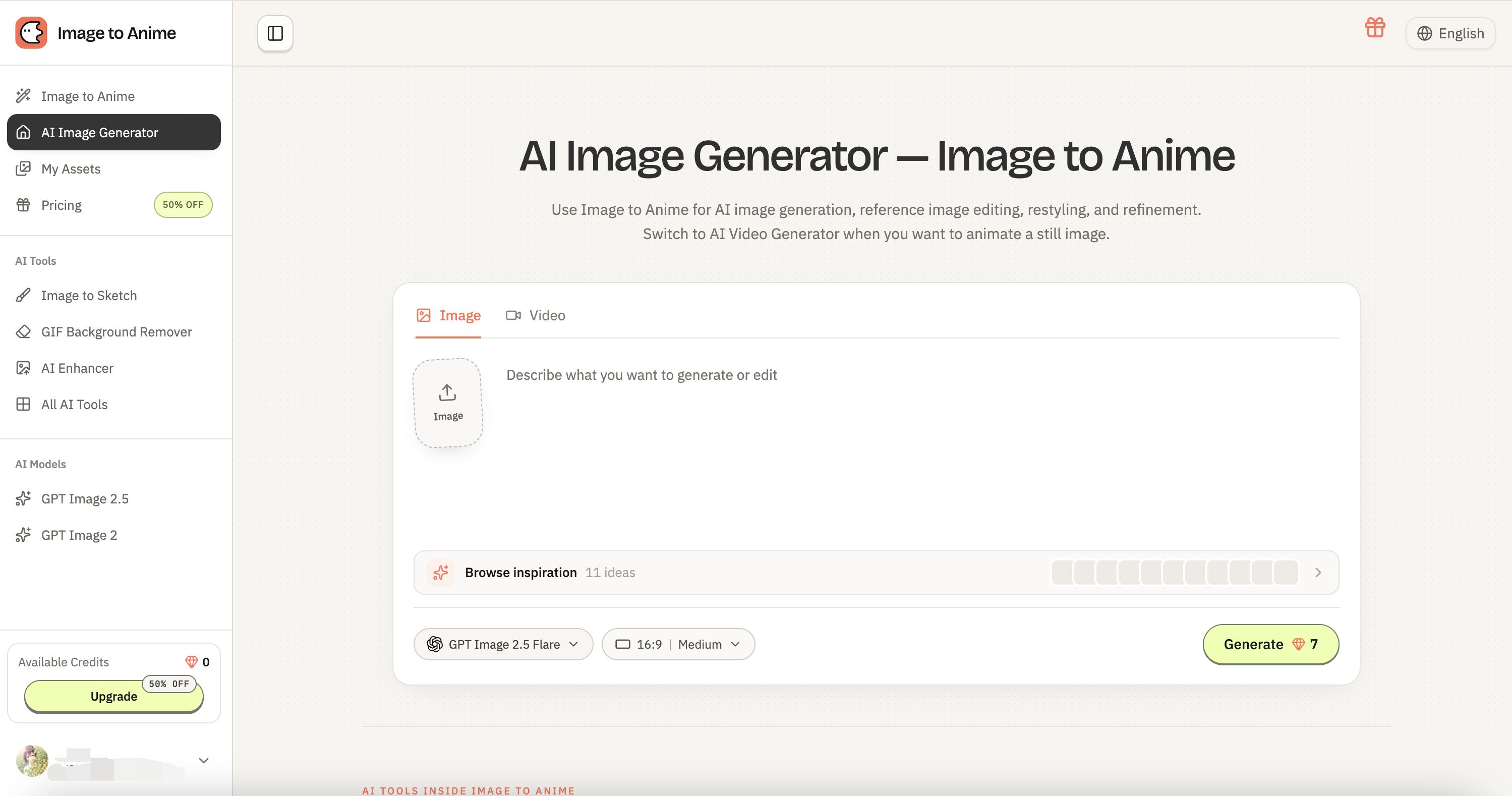Open the GPT Image 2 model link
This screenshot has width=1512, height=796.
114,535
